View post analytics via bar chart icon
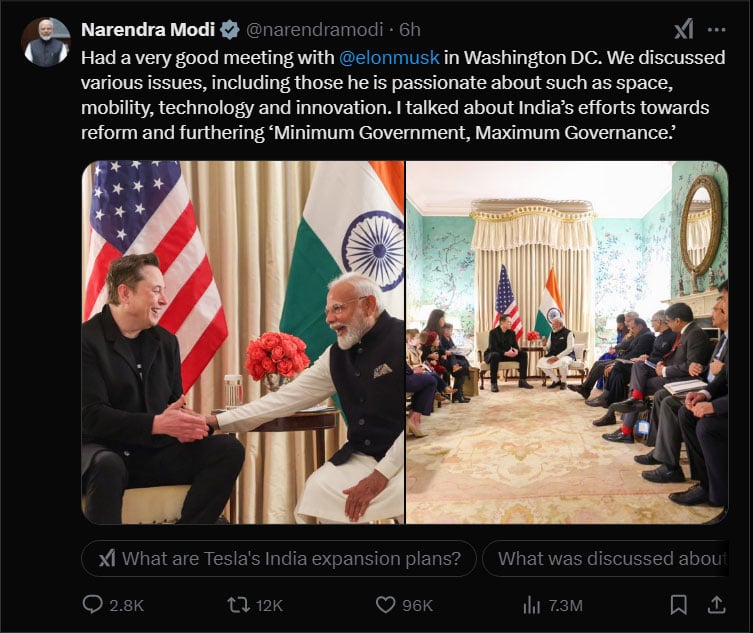Viewport: 753px width, 633px height. pos(531,605)
